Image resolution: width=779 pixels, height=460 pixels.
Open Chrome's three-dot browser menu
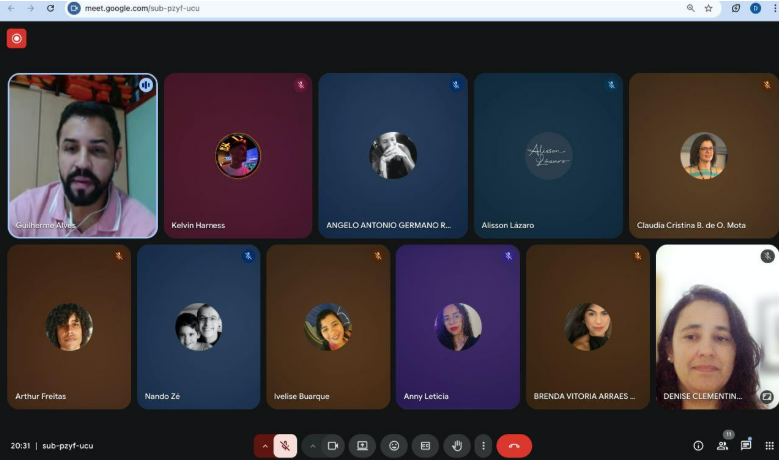(773, 8)
